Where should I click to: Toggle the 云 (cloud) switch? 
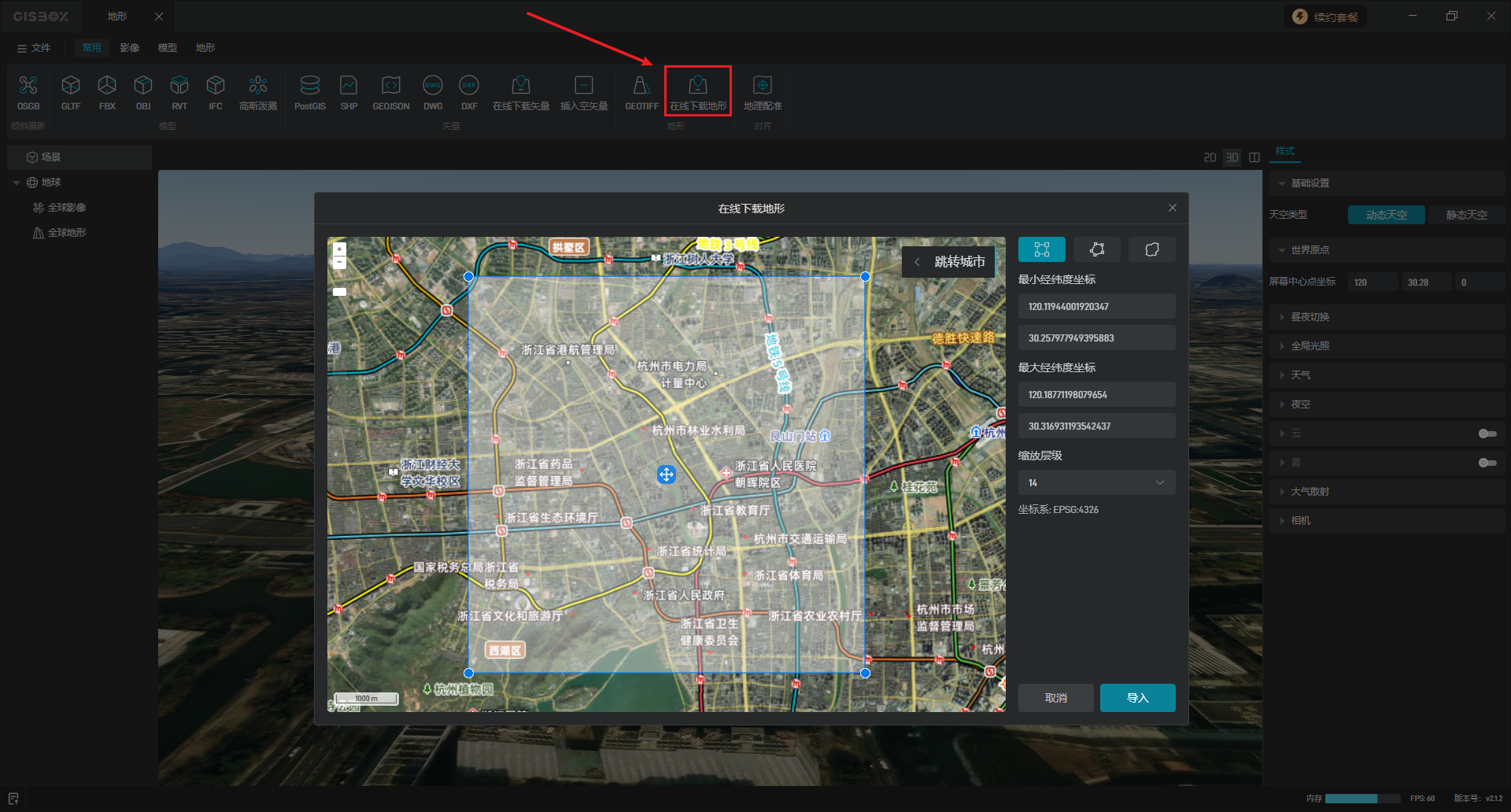(1487, 434)
